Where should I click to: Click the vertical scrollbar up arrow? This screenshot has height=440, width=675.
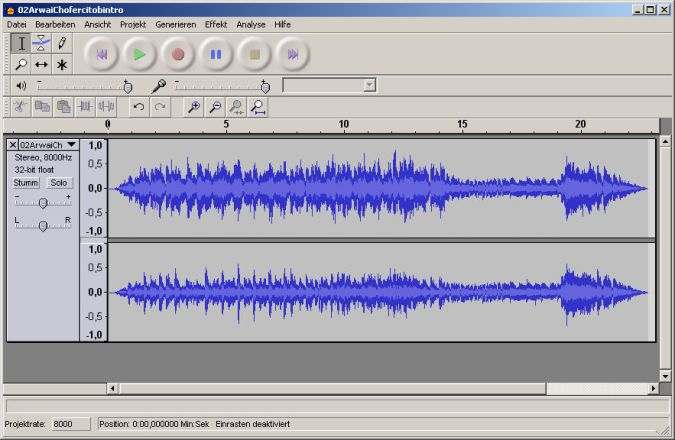(x=665, y=142)
